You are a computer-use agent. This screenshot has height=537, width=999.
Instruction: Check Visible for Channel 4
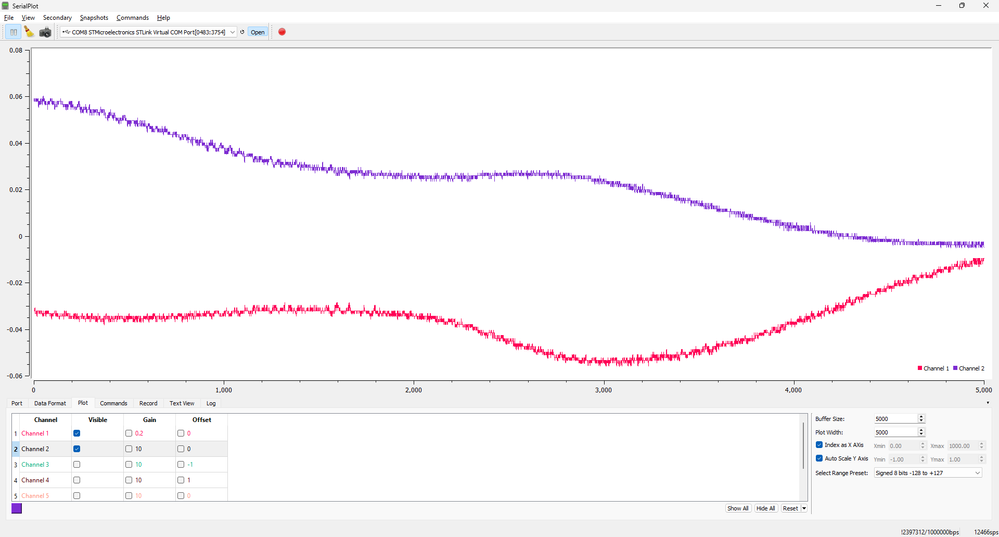[x=76, y=480]
